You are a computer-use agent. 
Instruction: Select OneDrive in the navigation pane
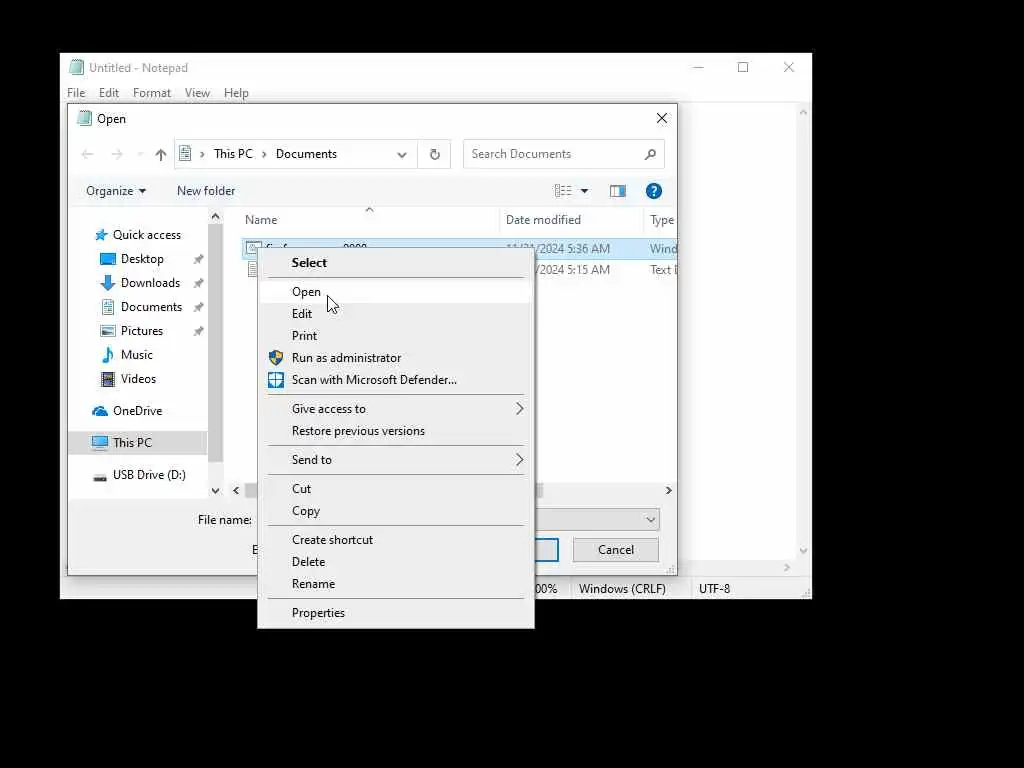[137, 411]
